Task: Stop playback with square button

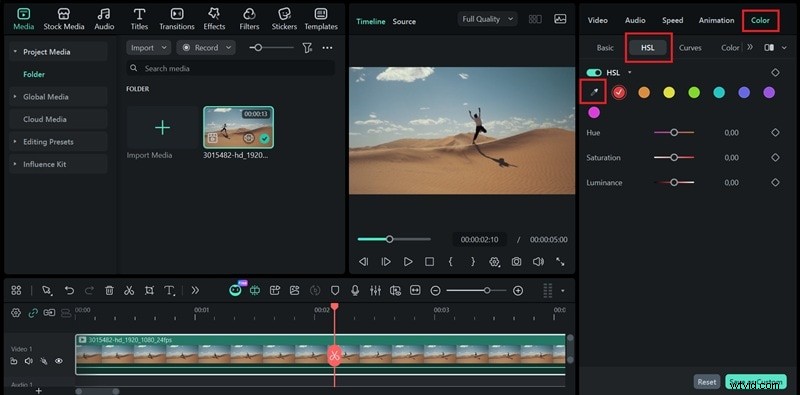Action: pyautogui.click(x=430, y=262)
